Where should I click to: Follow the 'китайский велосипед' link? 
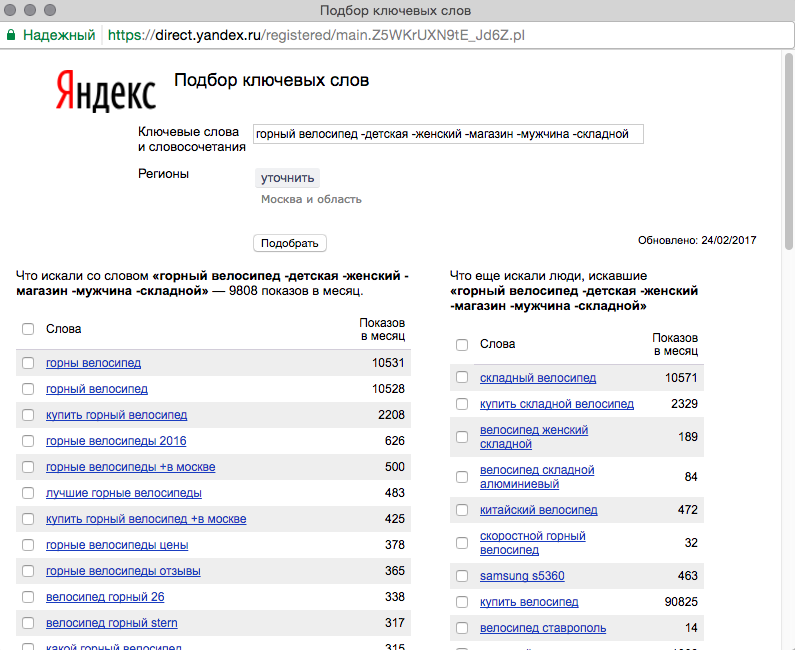pyautogui.click(x=538, y=510)
